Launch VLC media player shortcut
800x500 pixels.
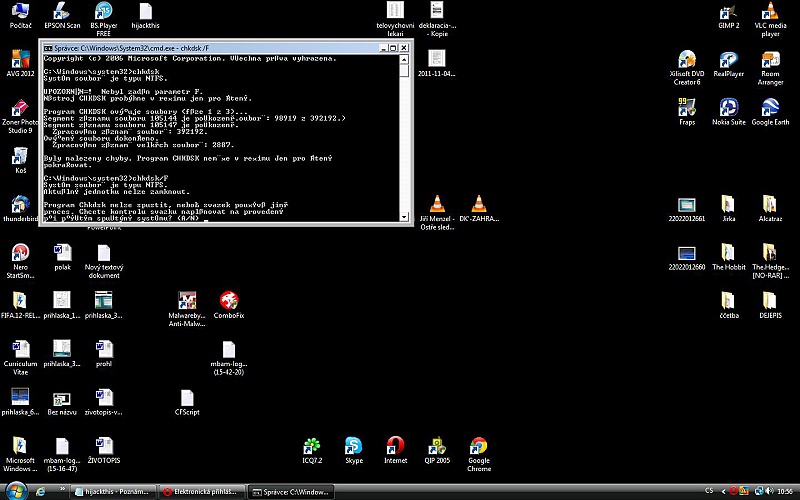tap(770, 19)
